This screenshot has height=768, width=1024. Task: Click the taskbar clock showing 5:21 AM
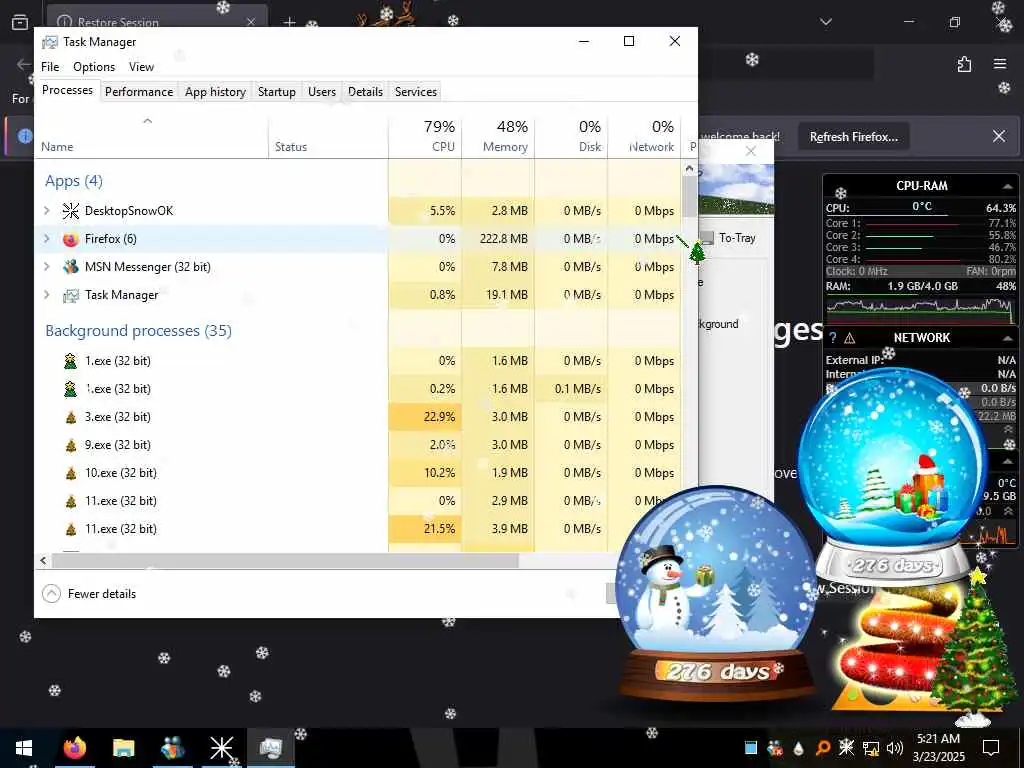[x=938, y=747]
